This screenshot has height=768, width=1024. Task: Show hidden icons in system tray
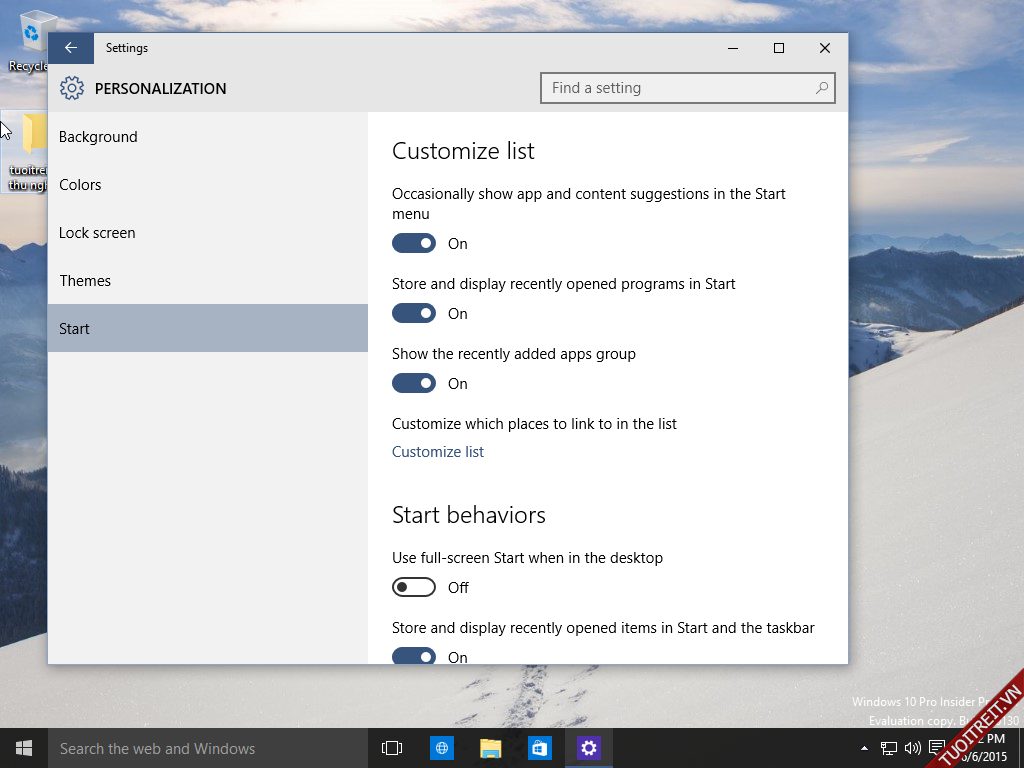click(x=865, y=748)
